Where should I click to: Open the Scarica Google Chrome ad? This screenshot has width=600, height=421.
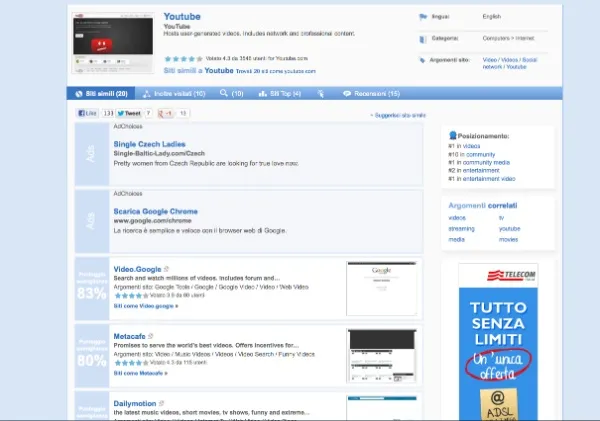click(155, 211)
